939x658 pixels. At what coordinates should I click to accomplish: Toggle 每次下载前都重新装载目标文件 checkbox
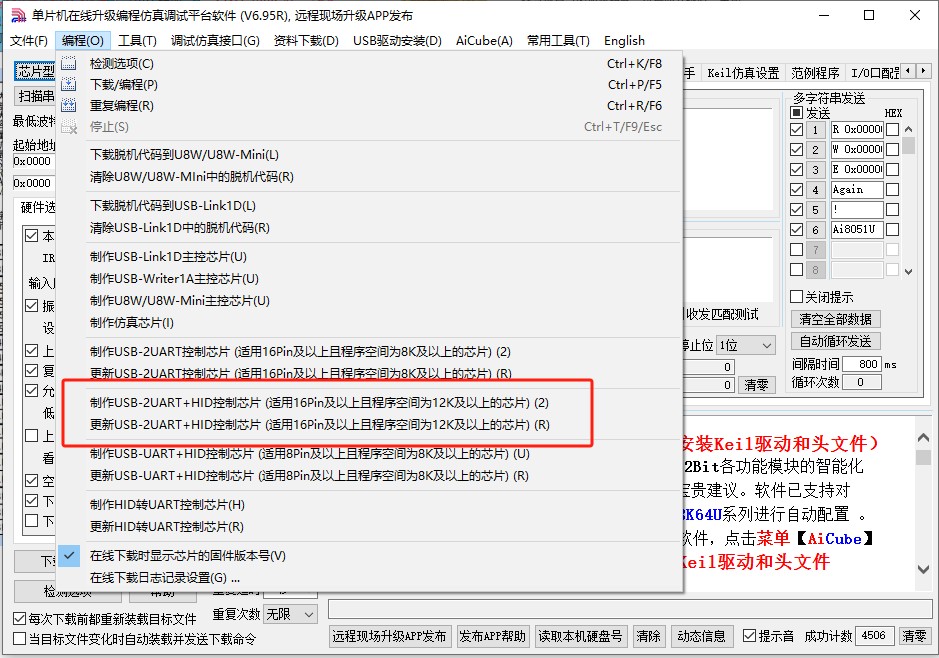[19, 618]
